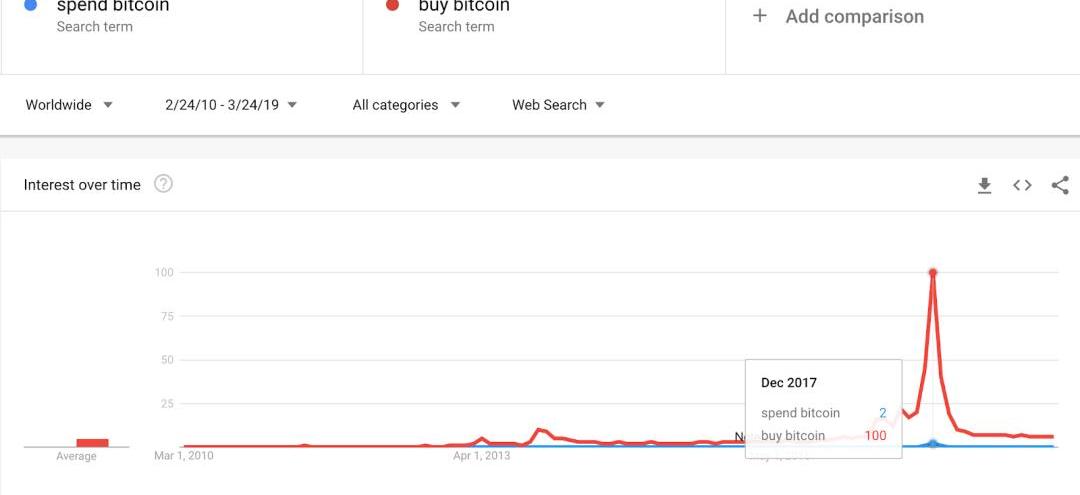Select the buy bitcoin search term
1080x495 pixels.
coord(464,7)
